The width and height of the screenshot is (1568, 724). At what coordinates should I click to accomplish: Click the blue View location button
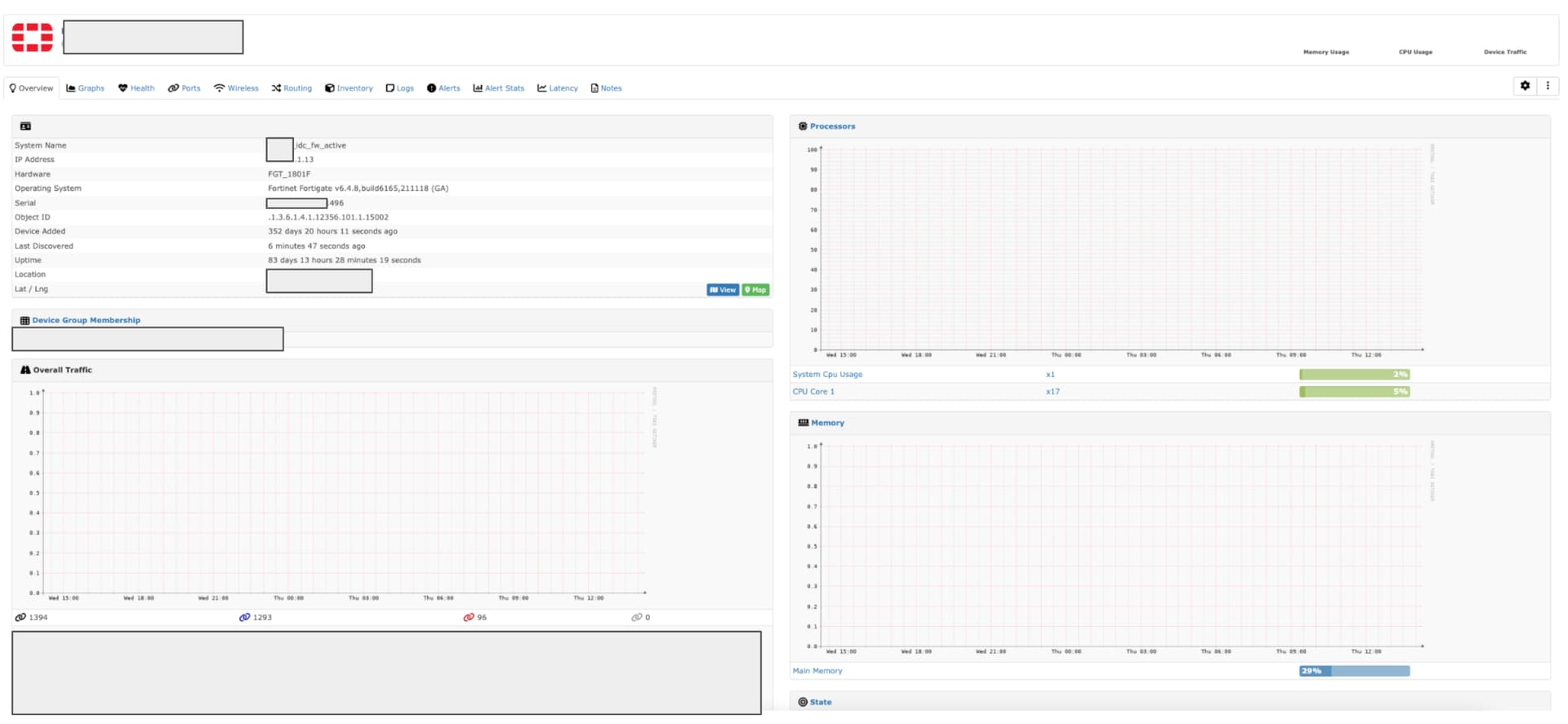pos(723,290)
